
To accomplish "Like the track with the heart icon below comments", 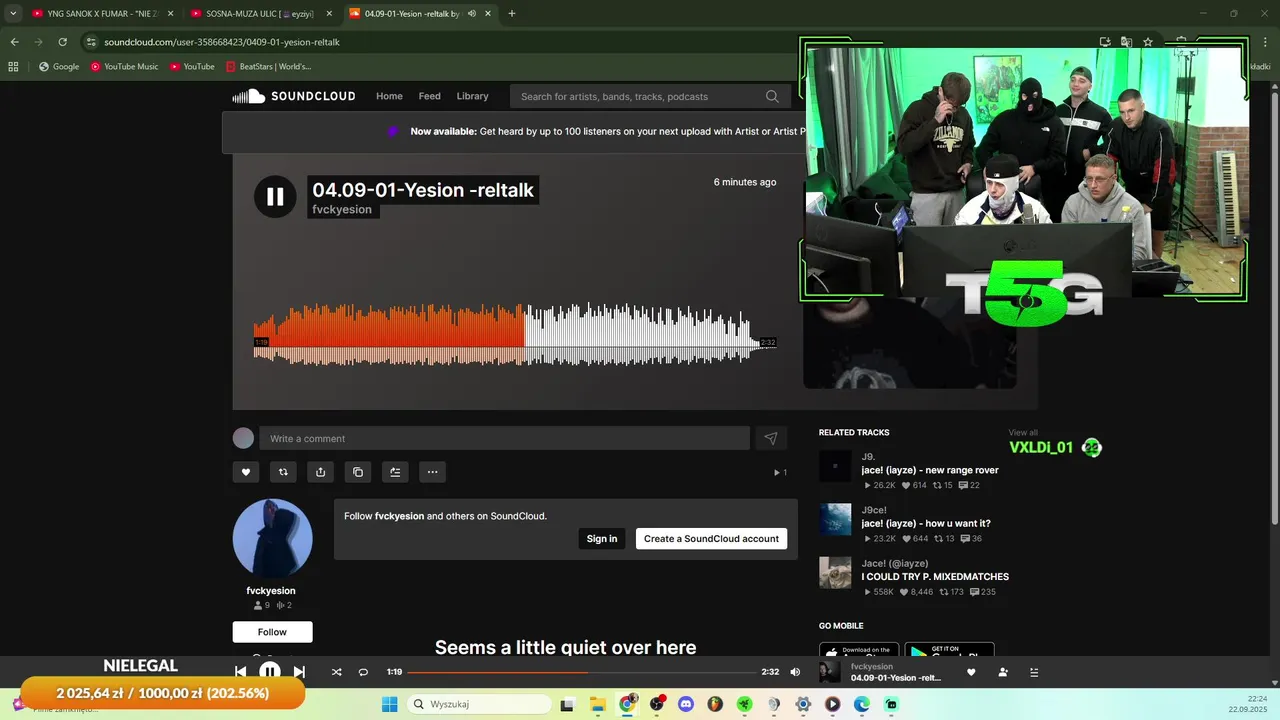I will (246, 472).
